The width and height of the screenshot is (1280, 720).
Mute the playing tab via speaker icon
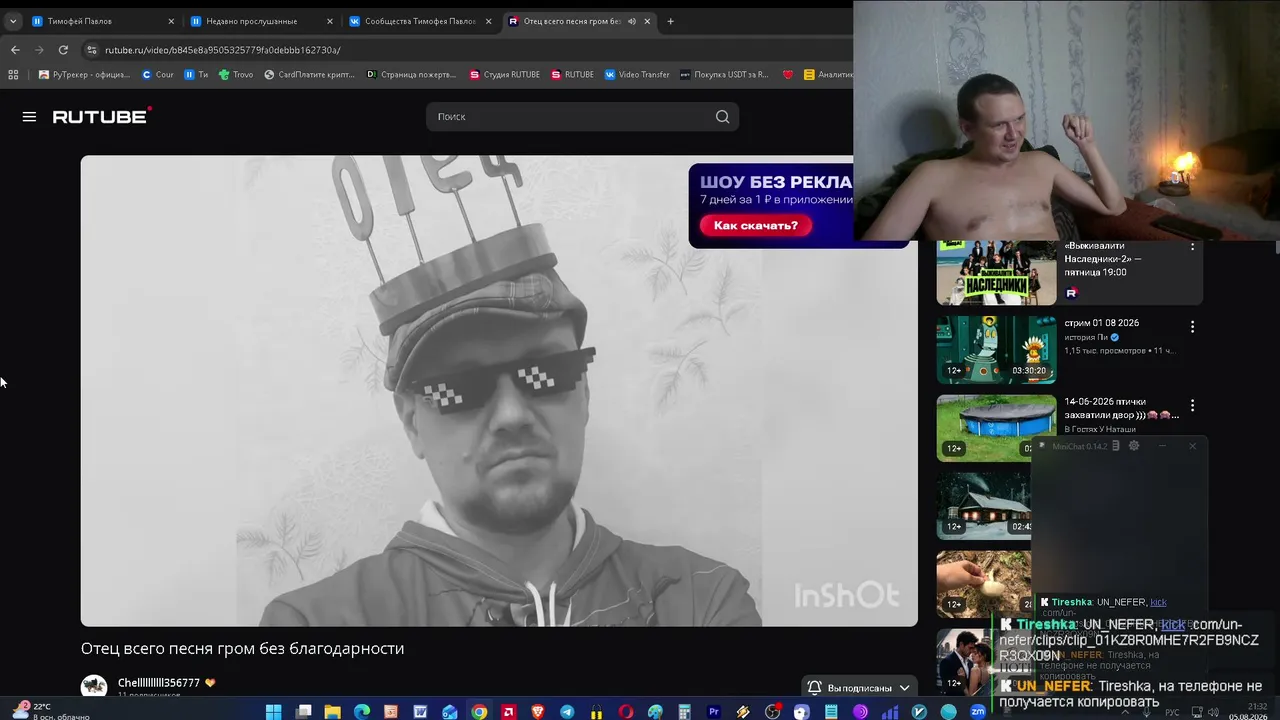pyautogui.click(x=631, y=21)
